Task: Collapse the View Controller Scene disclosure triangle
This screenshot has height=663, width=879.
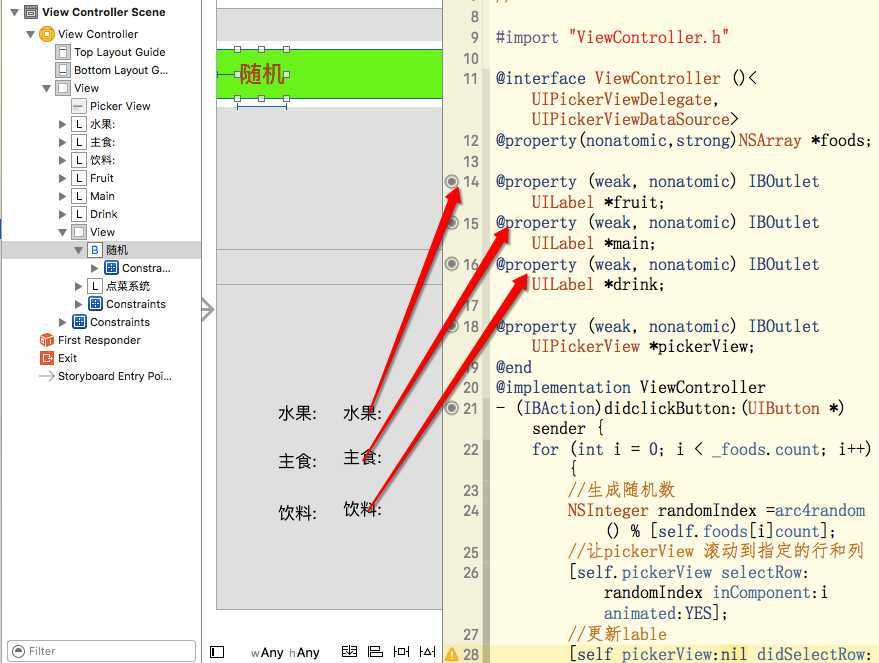Action: 15,12
